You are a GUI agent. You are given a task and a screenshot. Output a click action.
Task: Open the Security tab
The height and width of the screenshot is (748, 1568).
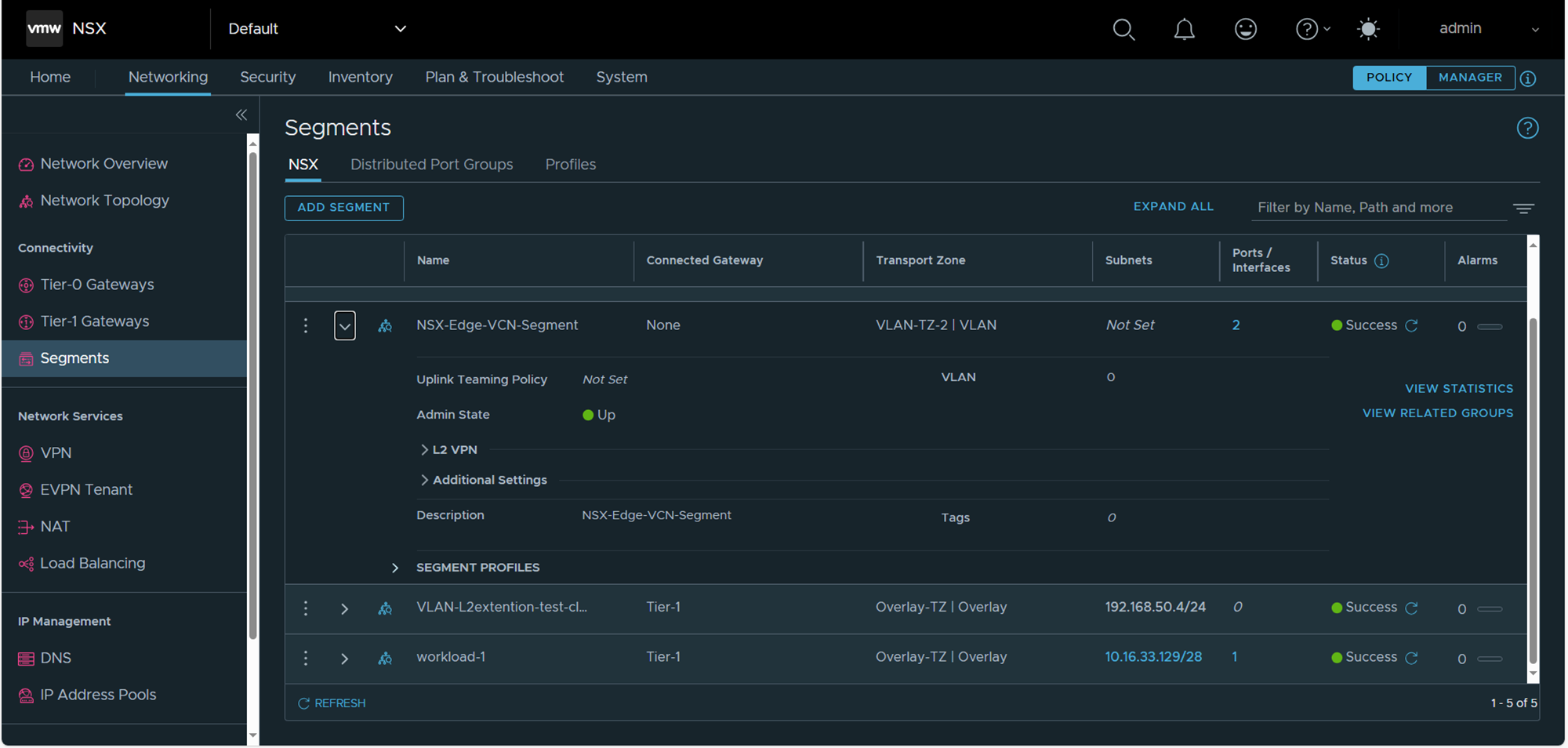[x=268, y=77]
